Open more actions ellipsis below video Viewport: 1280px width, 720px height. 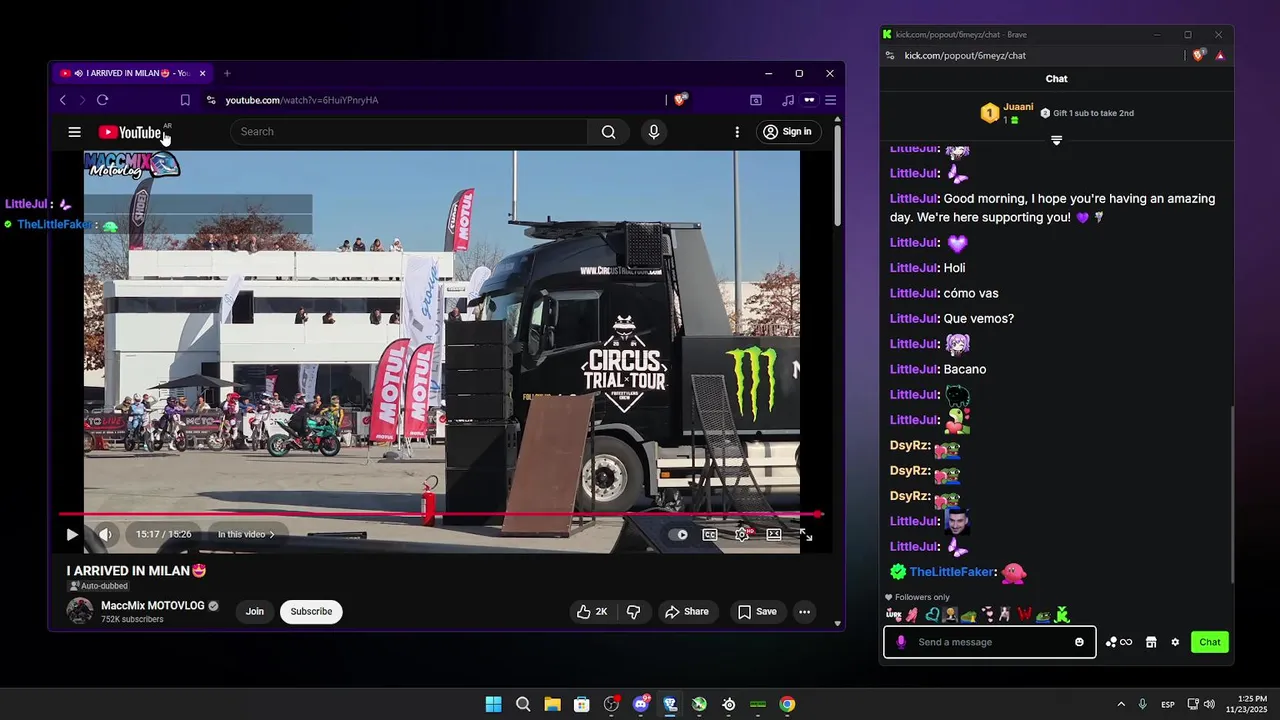tap(804, 612)
